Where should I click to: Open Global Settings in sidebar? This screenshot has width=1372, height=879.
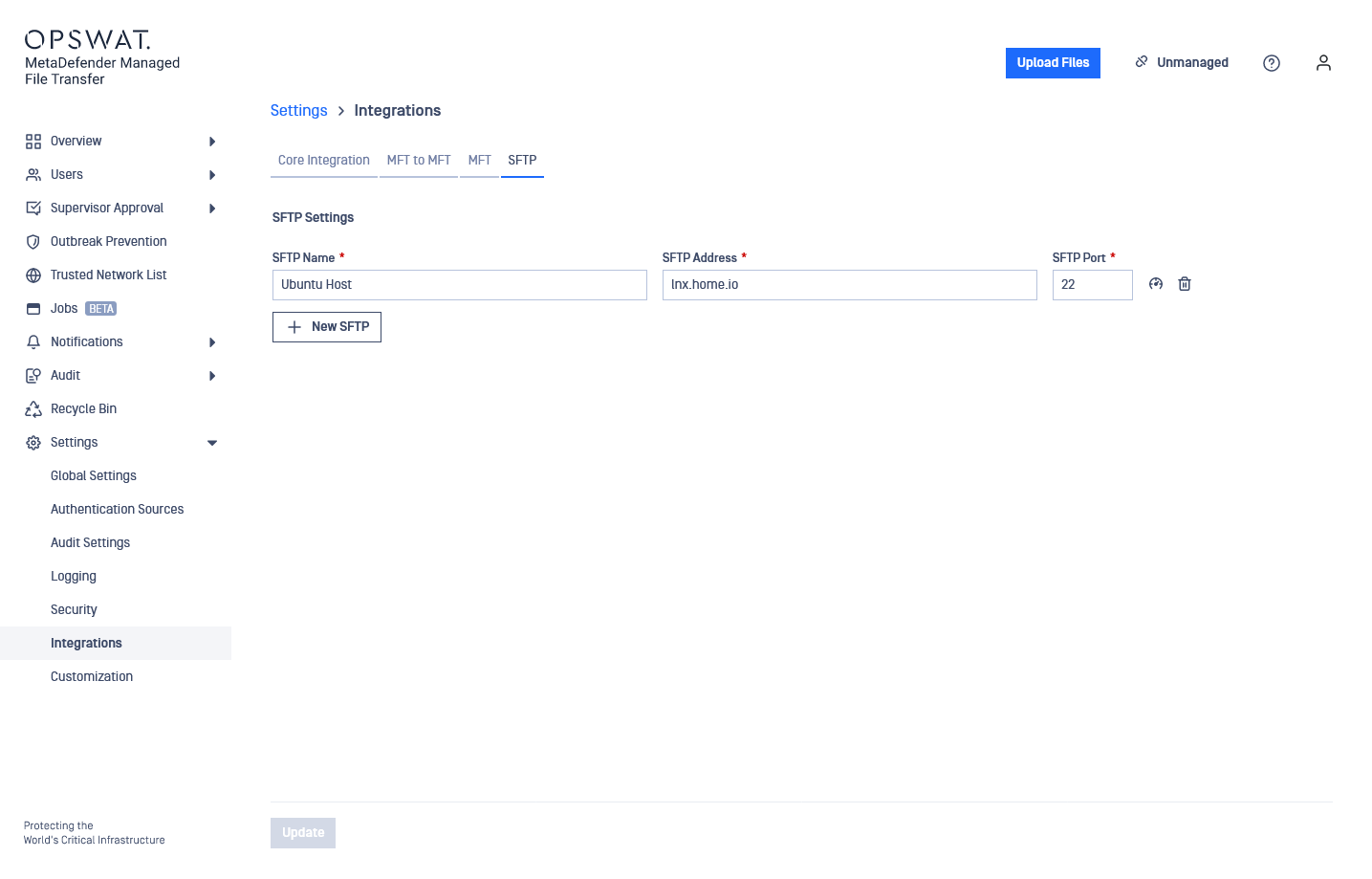(94, 476)
